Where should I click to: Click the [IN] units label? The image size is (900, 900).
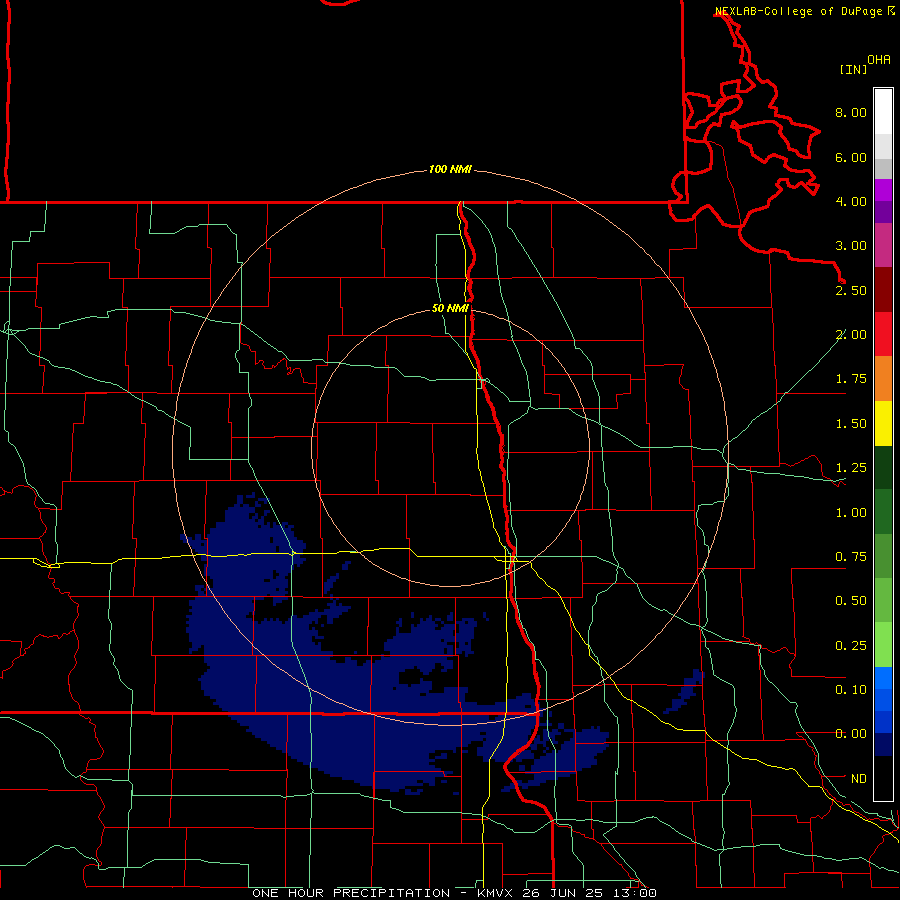[x=853, y=69]
